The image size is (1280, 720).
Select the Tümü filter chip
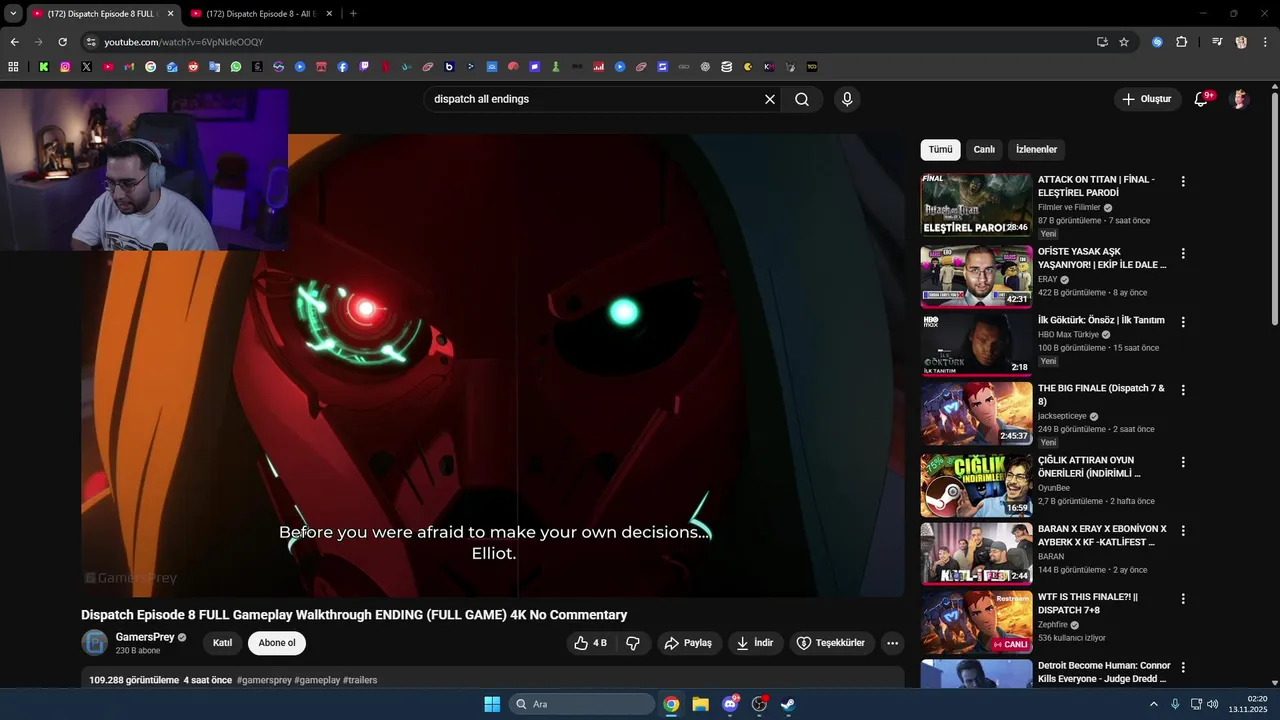(940, 150)
